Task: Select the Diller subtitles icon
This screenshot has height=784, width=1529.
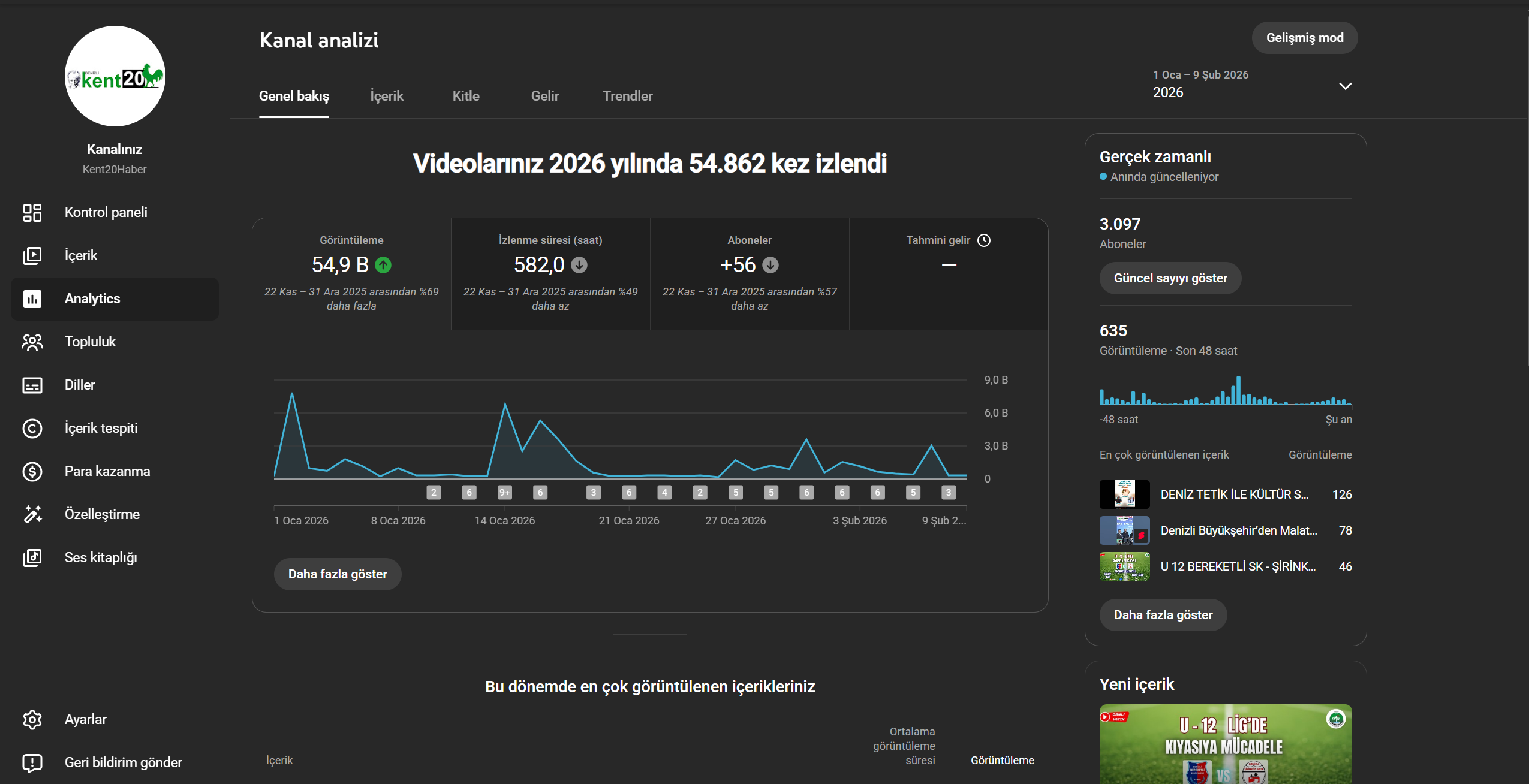Action: 32,385
